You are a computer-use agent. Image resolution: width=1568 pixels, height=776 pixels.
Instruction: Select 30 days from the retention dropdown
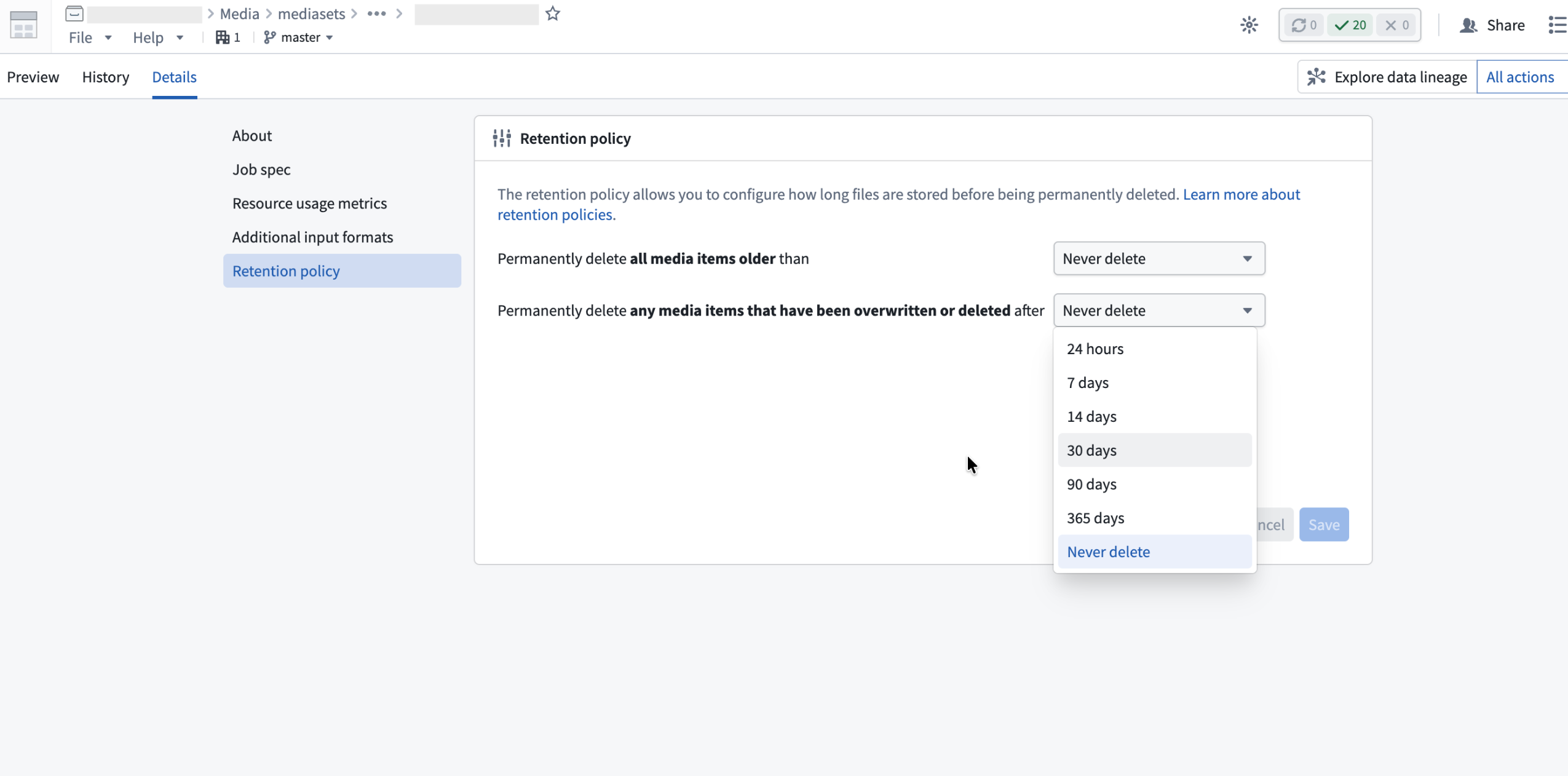1154,450
